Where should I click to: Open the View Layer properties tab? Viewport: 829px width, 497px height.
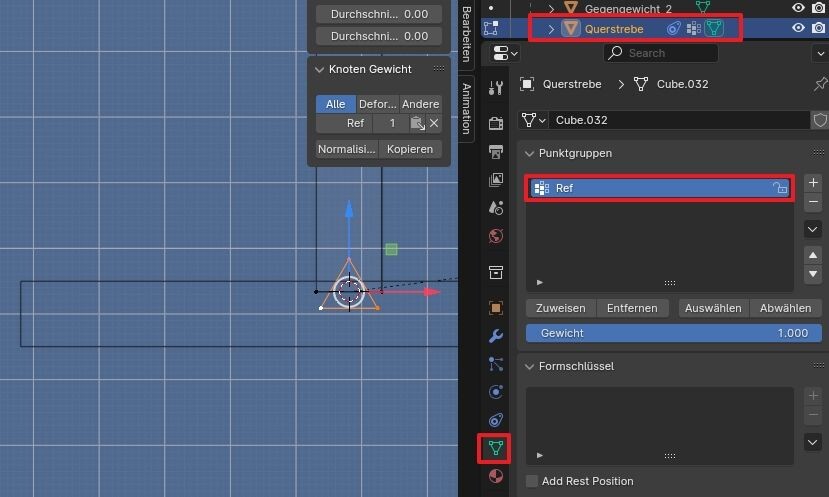pos(495,180)
